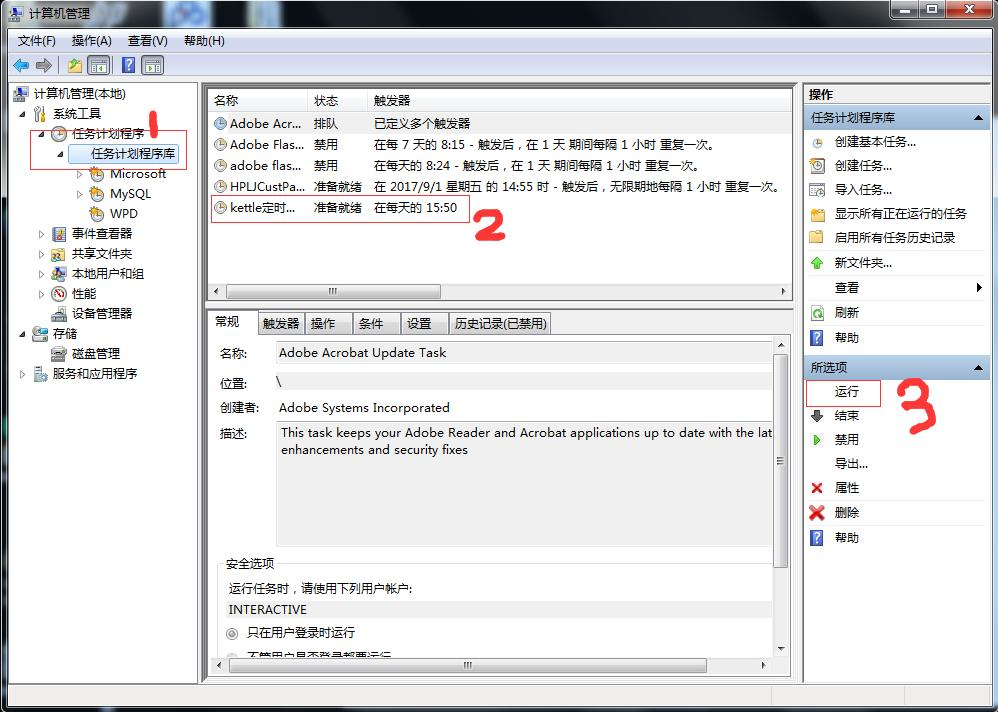This screenshot has width=998, height=712.
Task: Select 系统工具 in the tree
Action: coord(77,114)
